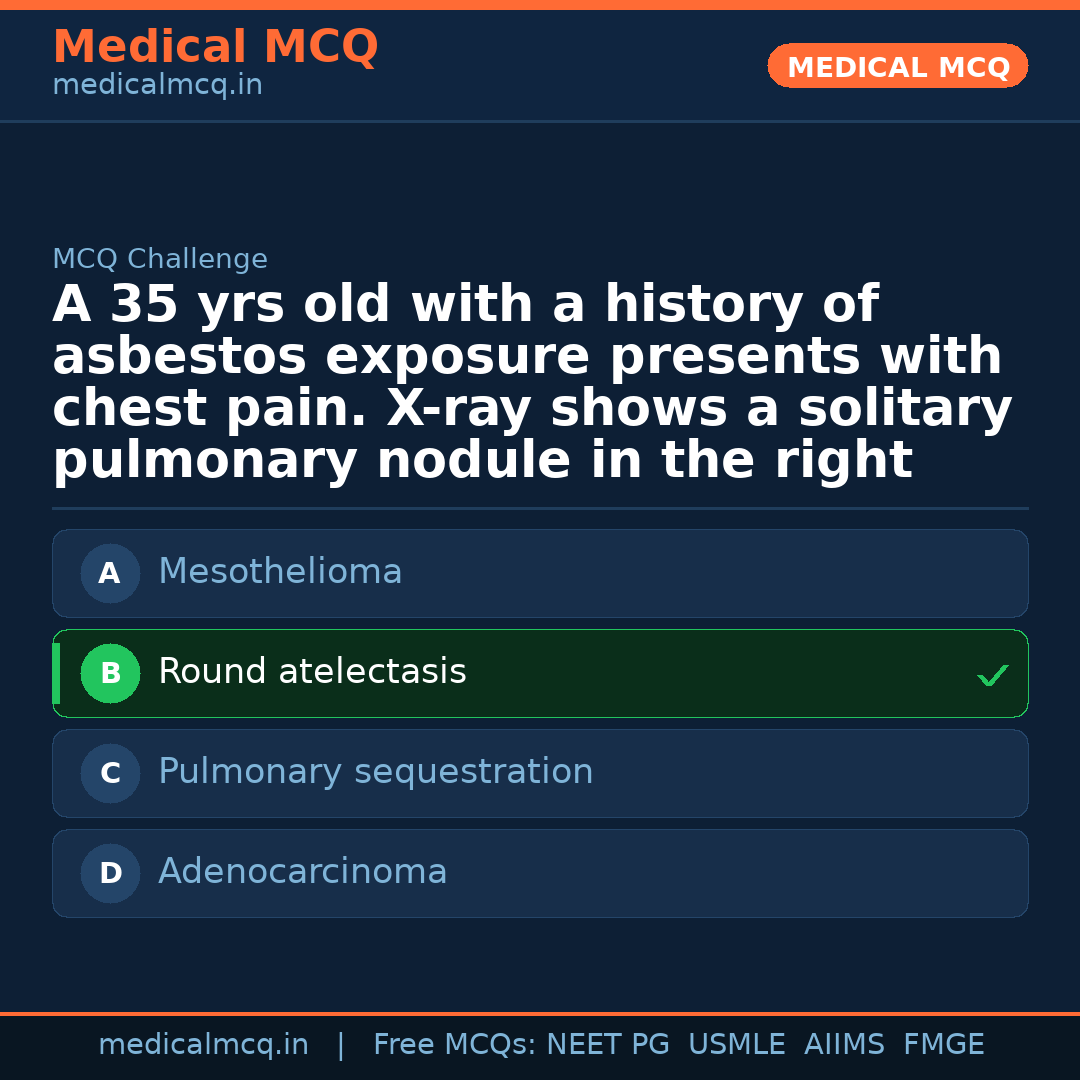This screenshot has height=1080, width=1080.
Task: Click the MCQ Challenge label
Action: pyautogui.click(x=160, y=260)
